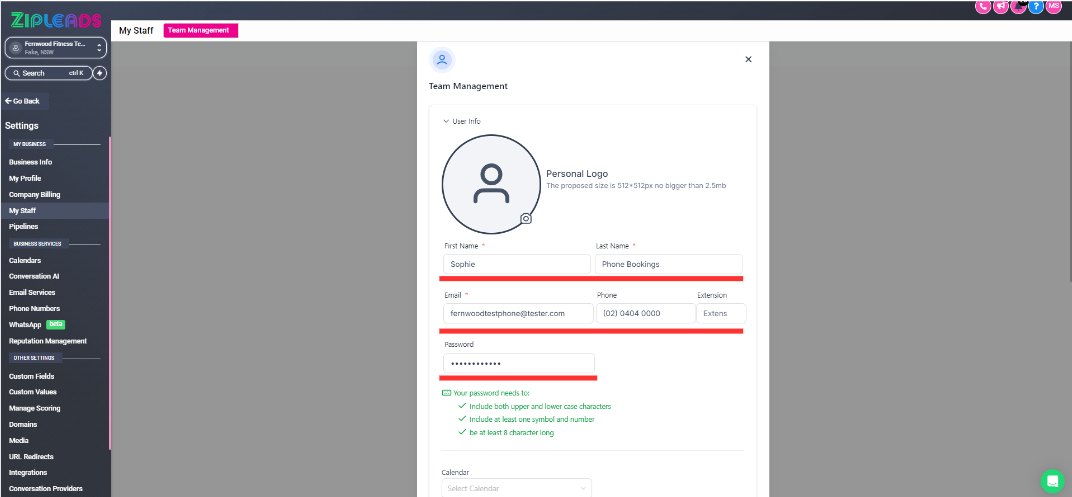Viewport: 1072px width, 497px height.
Task: Open Conversation Providers settings
Action: tap(46, 489)
